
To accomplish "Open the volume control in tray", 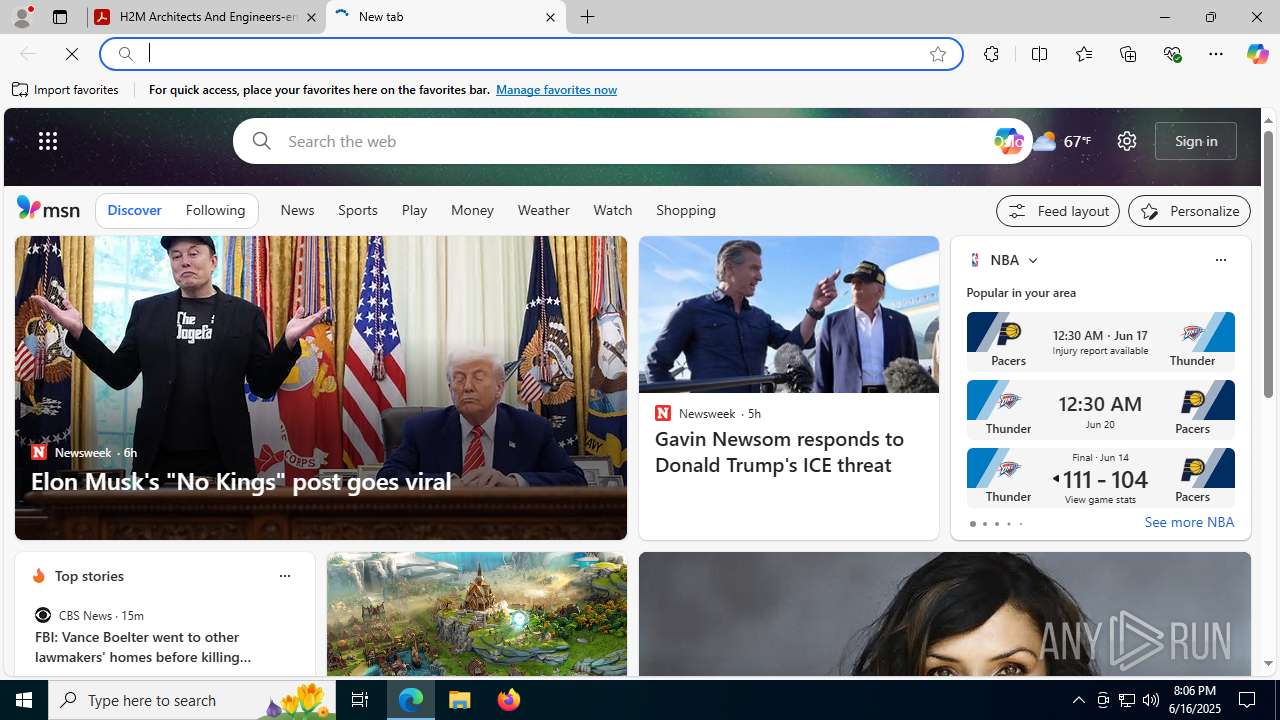I will tap(1151, 700).
